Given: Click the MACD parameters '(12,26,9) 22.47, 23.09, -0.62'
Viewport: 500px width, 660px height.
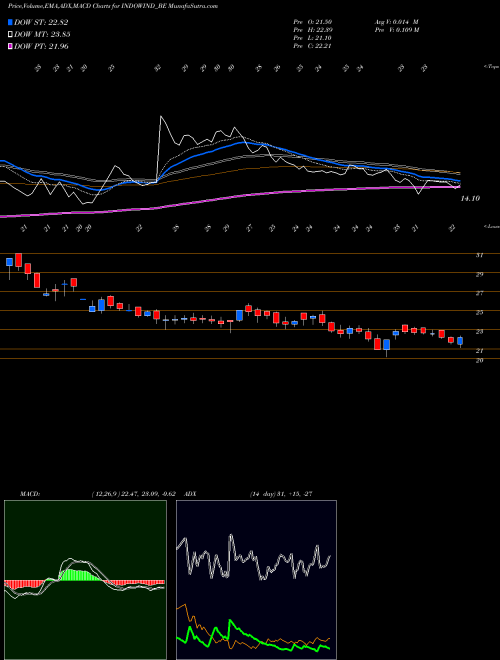Looking at the screenshot, I should coord(133,494).
